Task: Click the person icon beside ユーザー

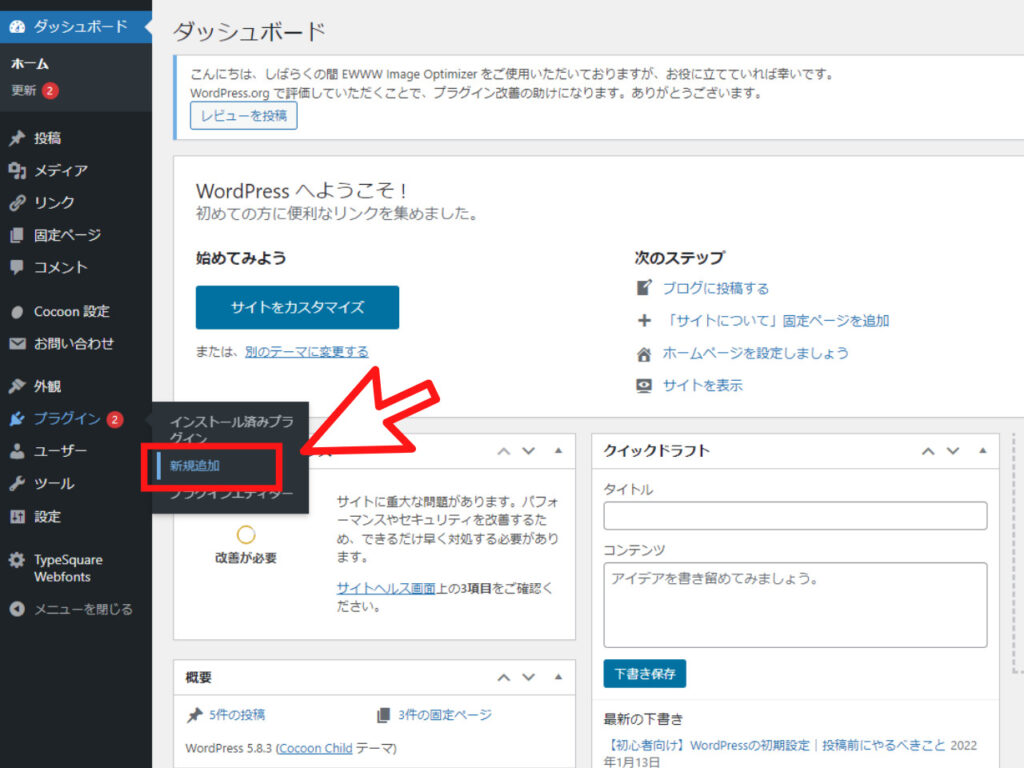Action: [17, 451]
